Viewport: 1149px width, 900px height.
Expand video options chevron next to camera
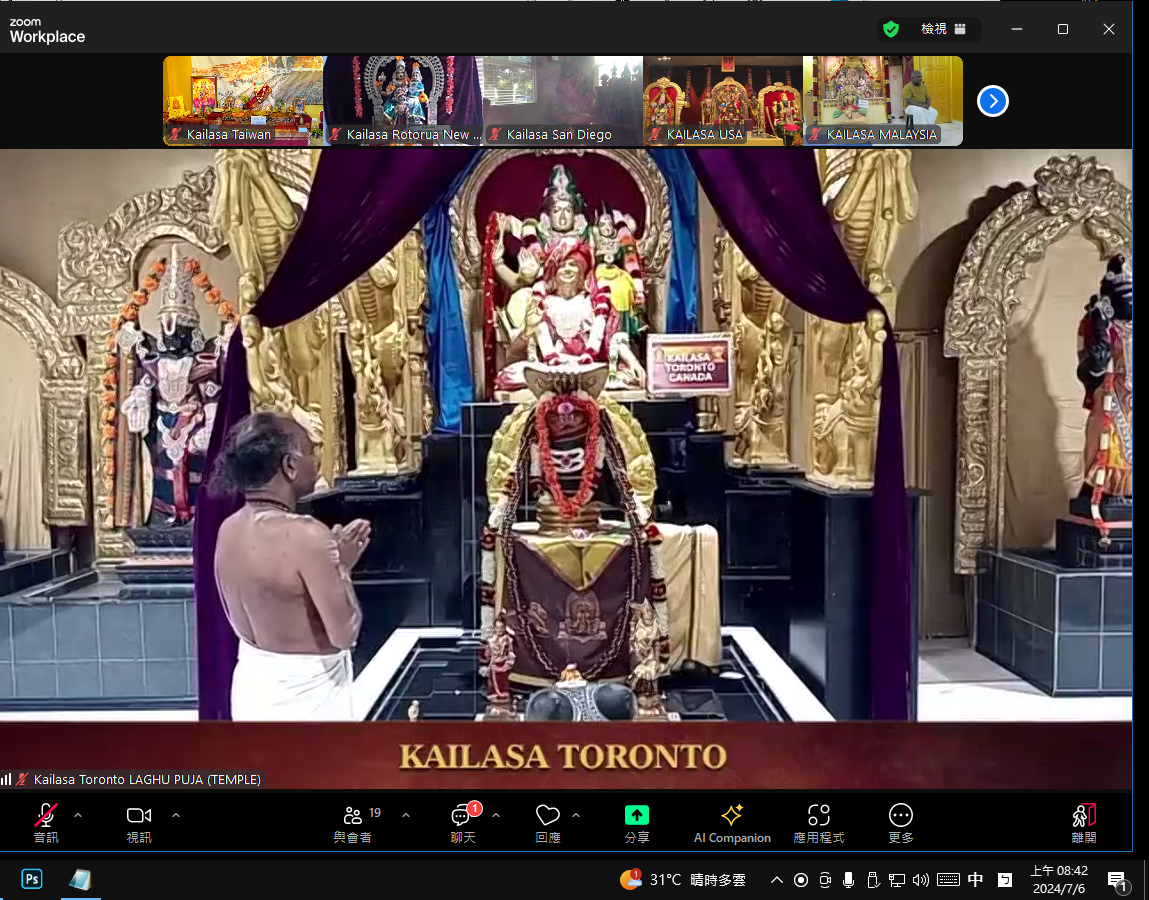point(176,815)
